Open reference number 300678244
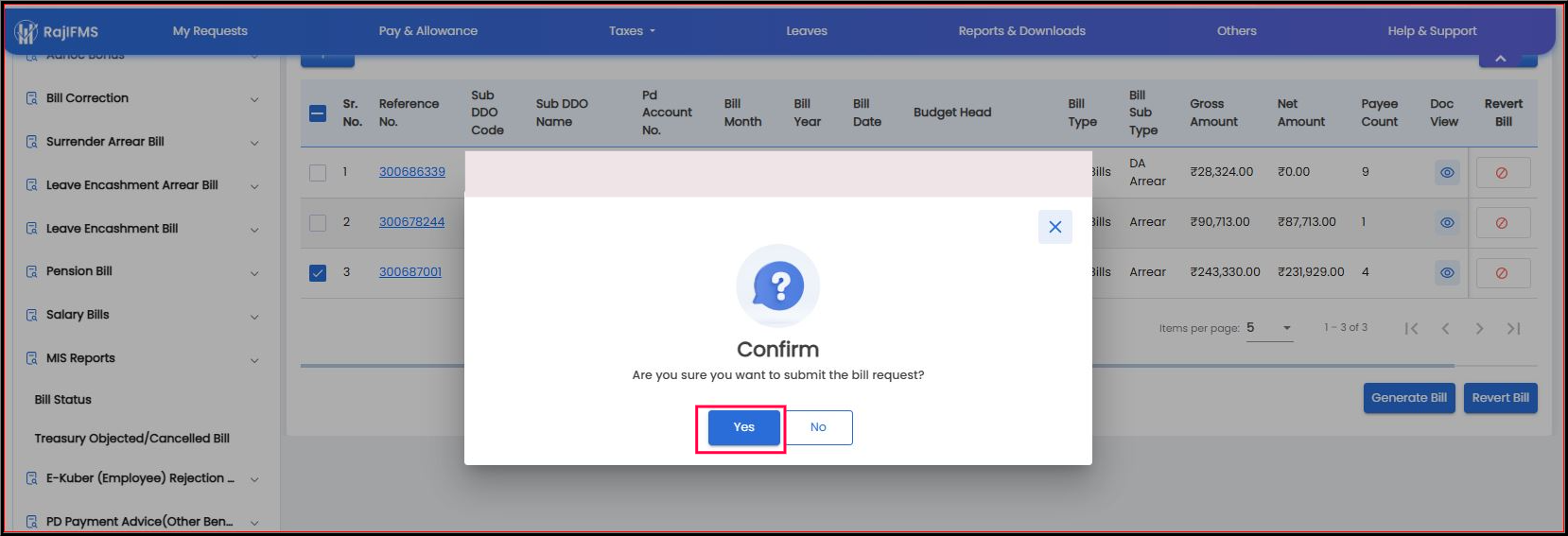 (x=412, y=222)
